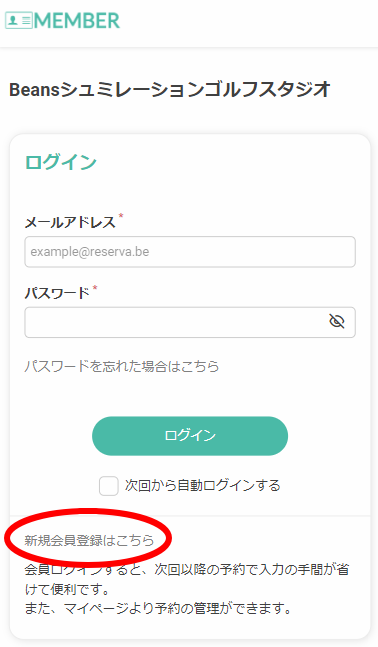Click the パスワード field label

[x=57, y=293]
